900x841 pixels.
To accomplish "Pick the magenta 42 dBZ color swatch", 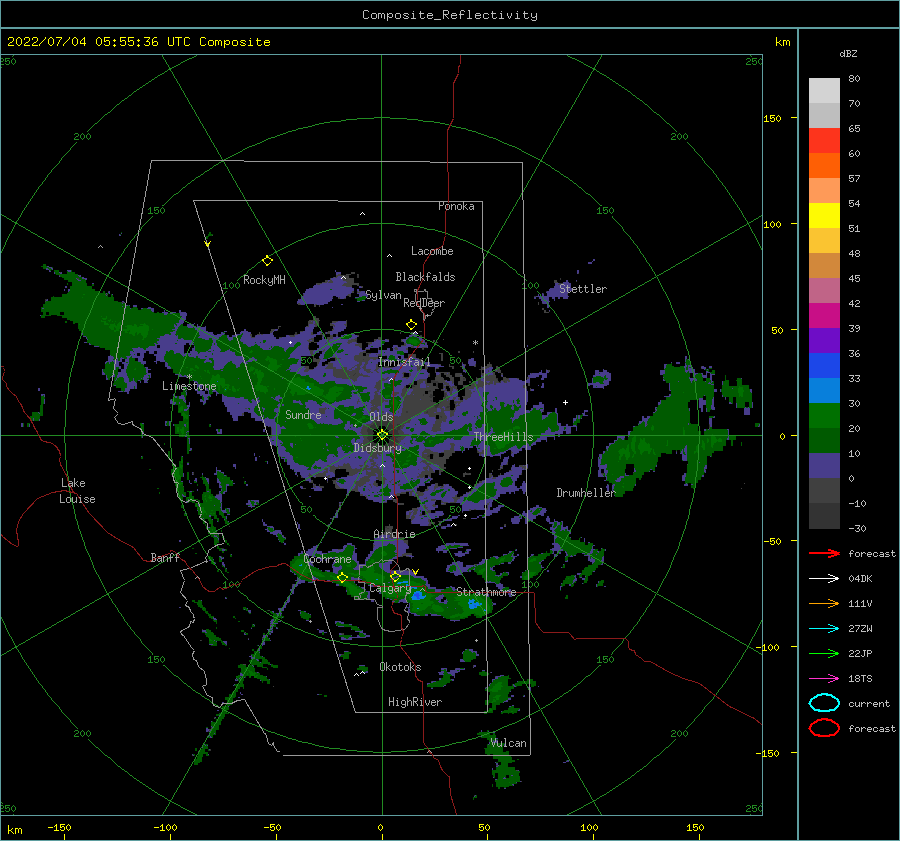I will 824,315.
